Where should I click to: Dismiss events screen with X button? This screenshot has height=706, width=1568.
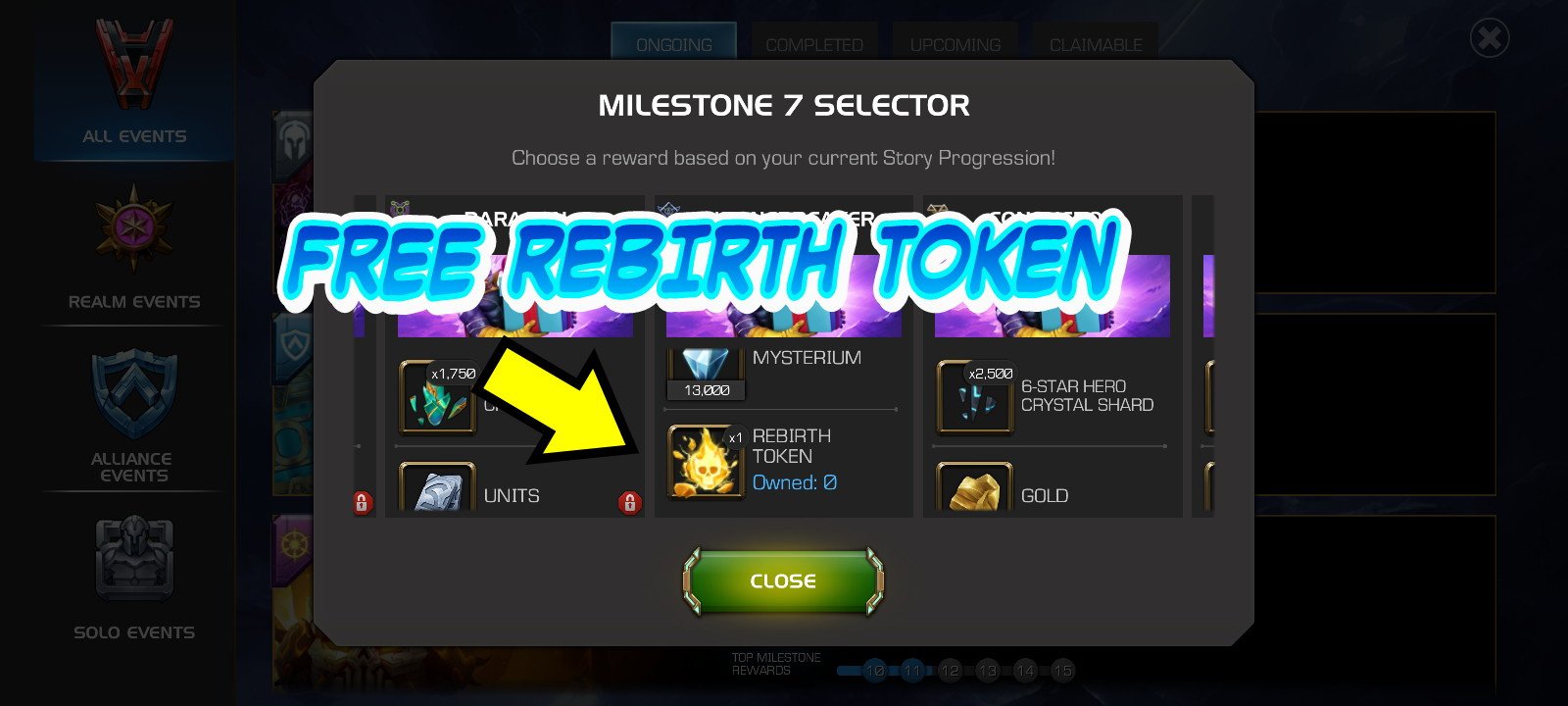[1490, 38]
